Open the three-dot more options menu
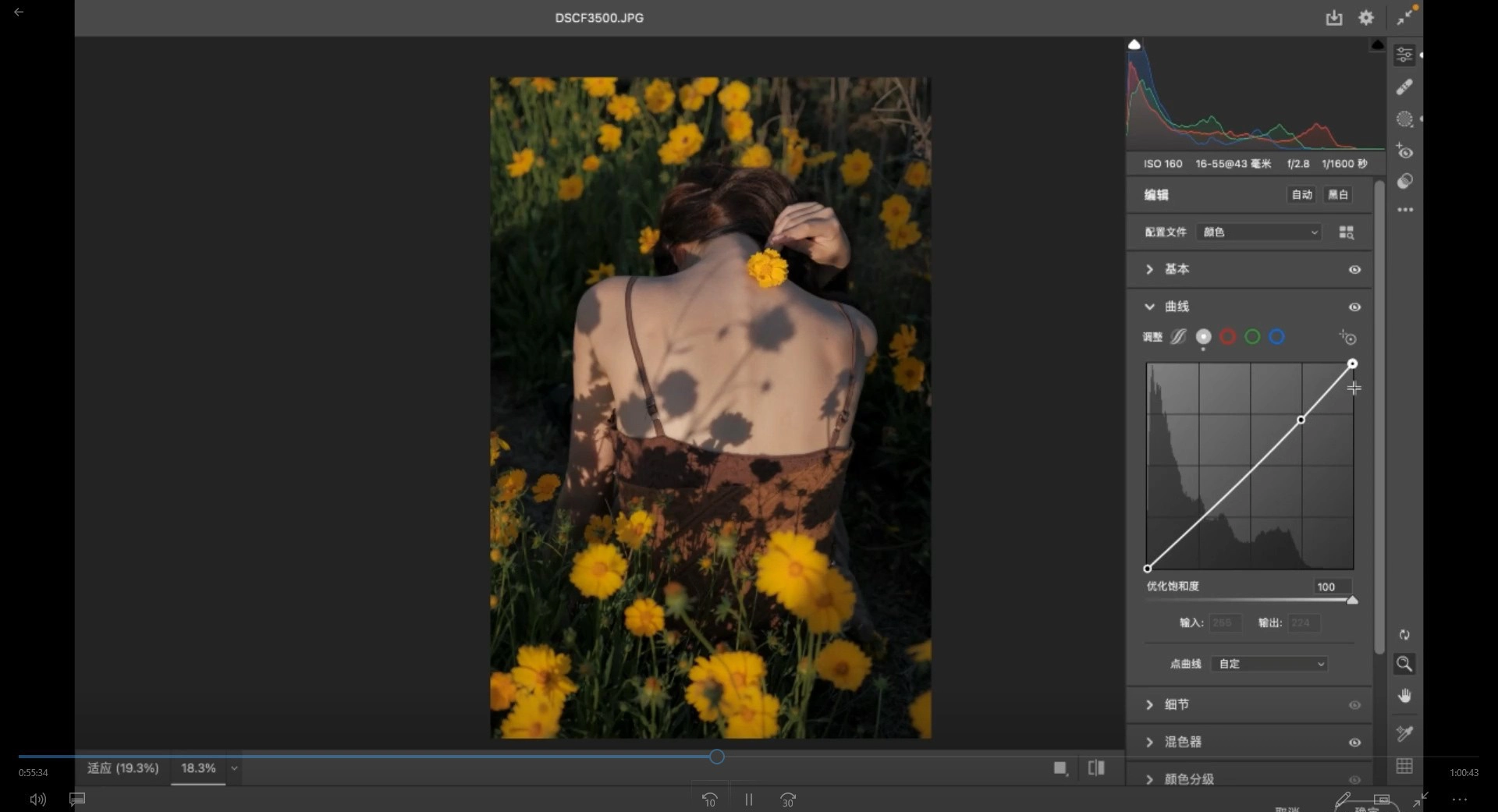 (1405, 210)
